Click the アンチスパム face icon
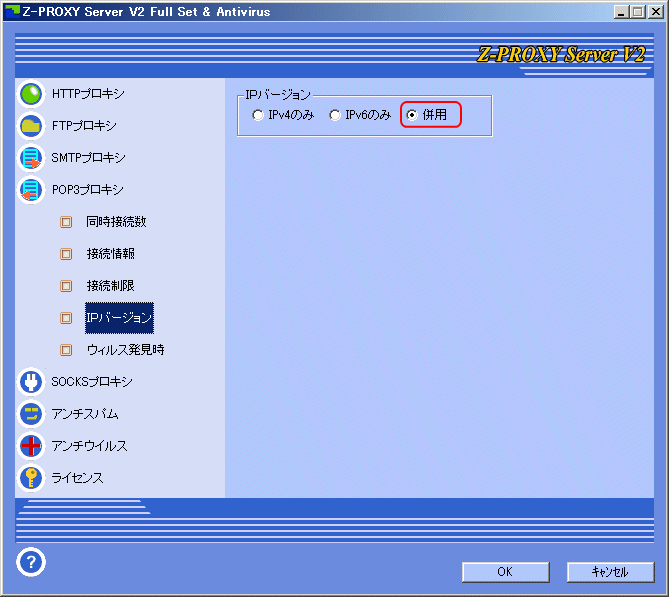 (31, 414)
